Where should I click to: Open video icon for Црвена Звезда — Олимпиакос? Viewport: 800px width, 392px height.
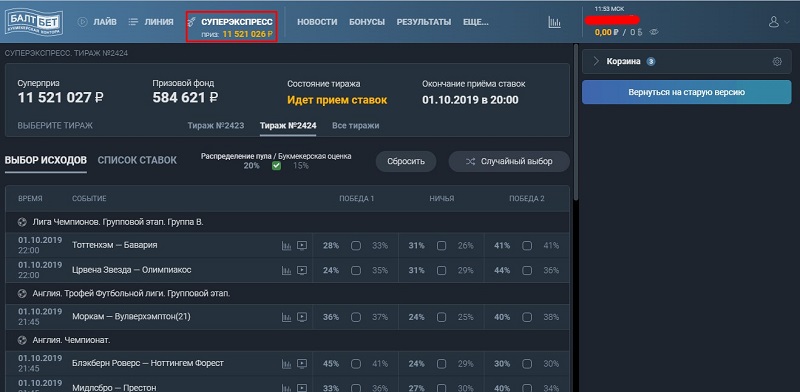point(302,271)
